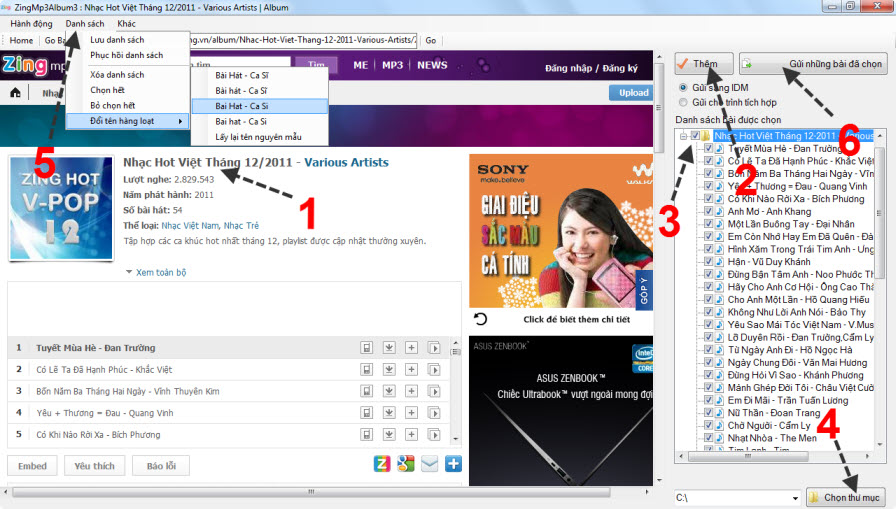Image resolution: width=896 pixels, height=509 pixels.
Task: Open Various Artists link
Action: 346,162
